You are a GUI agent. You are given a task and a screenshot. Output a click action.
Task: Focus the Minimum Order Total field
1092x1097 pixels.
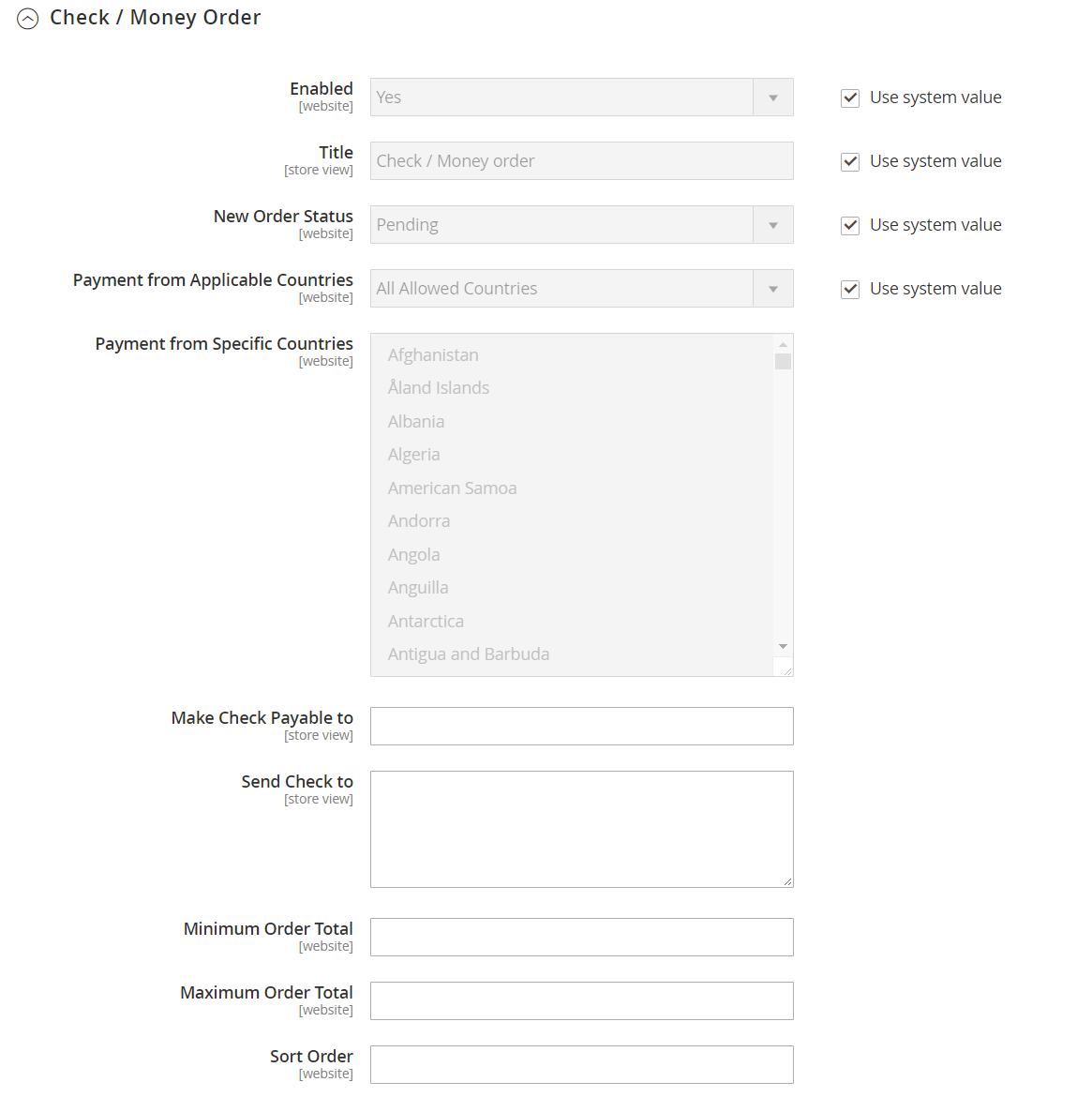tap(581, 937)
